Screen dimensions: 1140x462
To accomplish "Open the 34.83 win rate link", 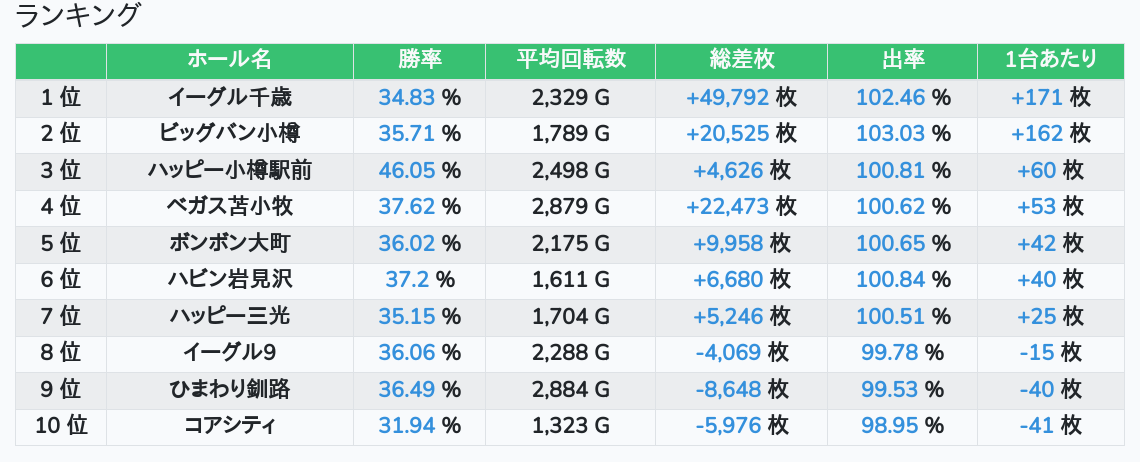I will [x=407, y=97].
